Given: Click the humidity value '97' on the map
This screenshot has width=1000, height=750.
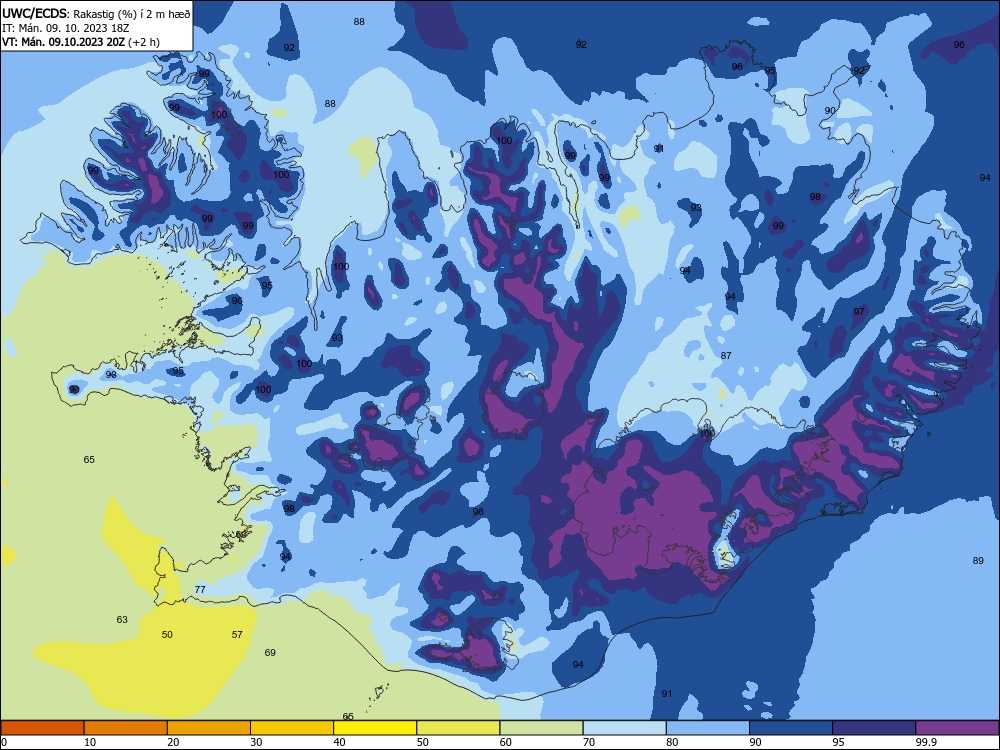Looking at the screenshot, I should click(859, 311).
